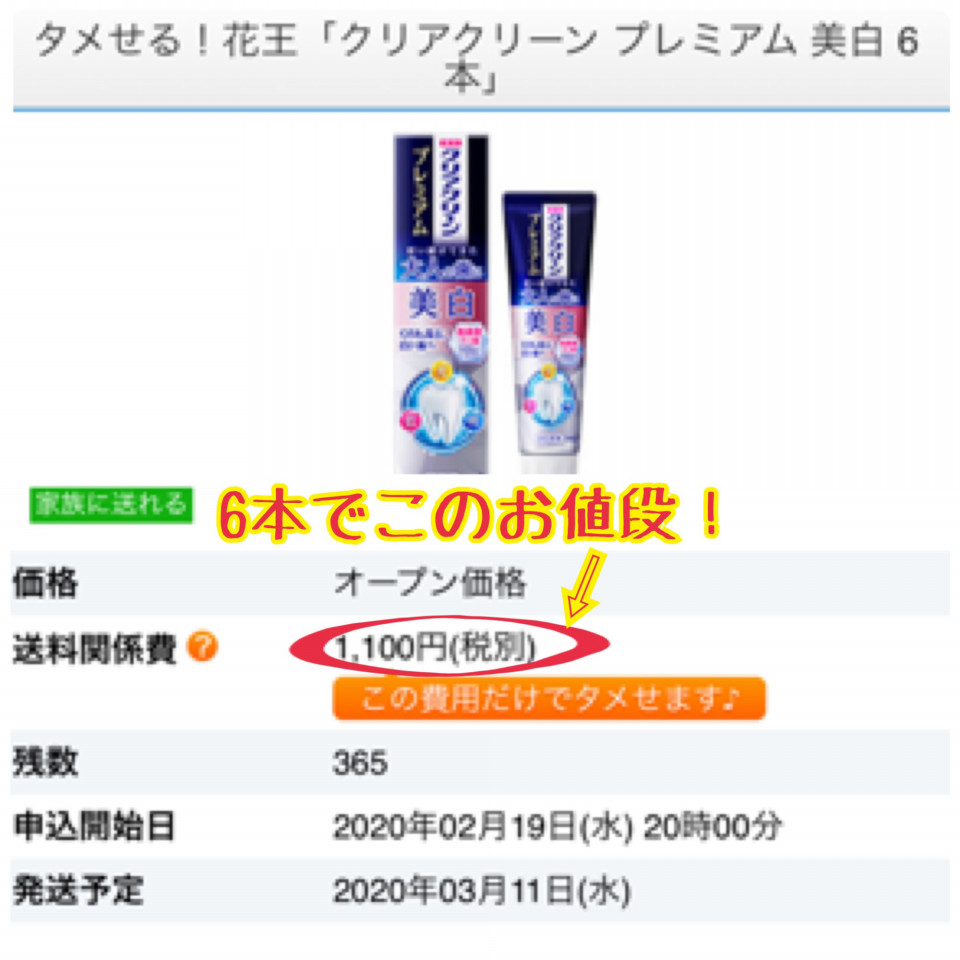960x960 pixels.
Task: Click the shipping date 2020年03月11日(水)
Action: [x=482, y=890]
